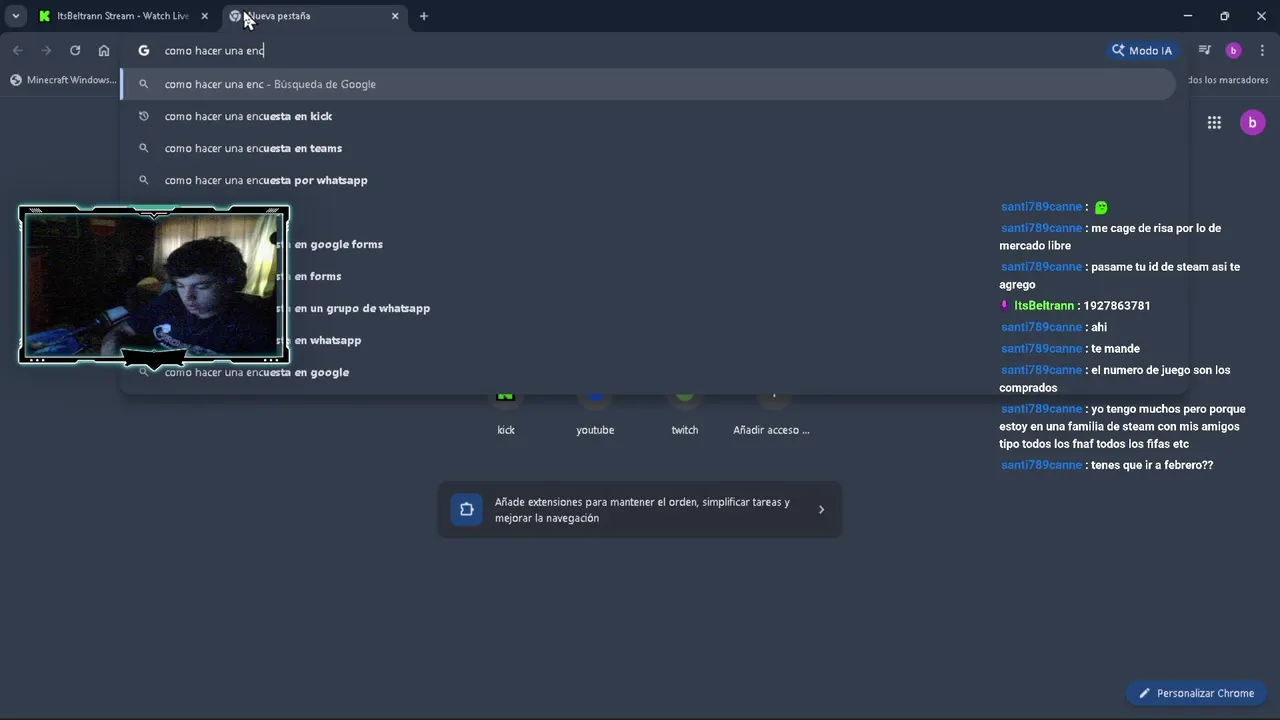This screenshot has height=720, width=1280.
Task: Click history clock icon beside 'encuesta en kick'
Action: [143, 116]
